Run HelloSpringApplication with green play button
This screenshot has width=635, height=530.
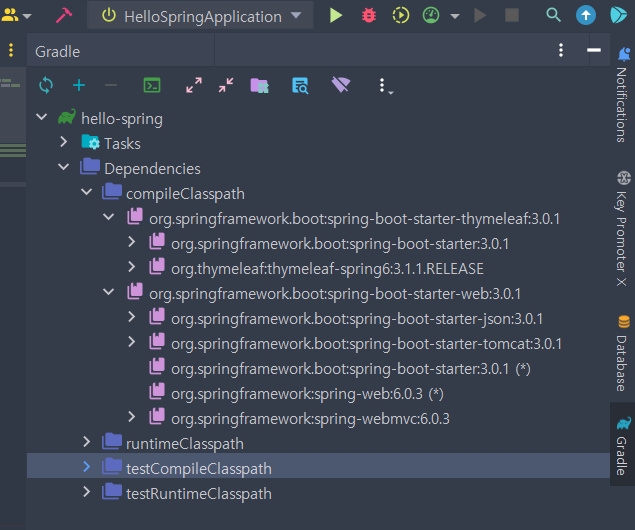click(336, 16)
